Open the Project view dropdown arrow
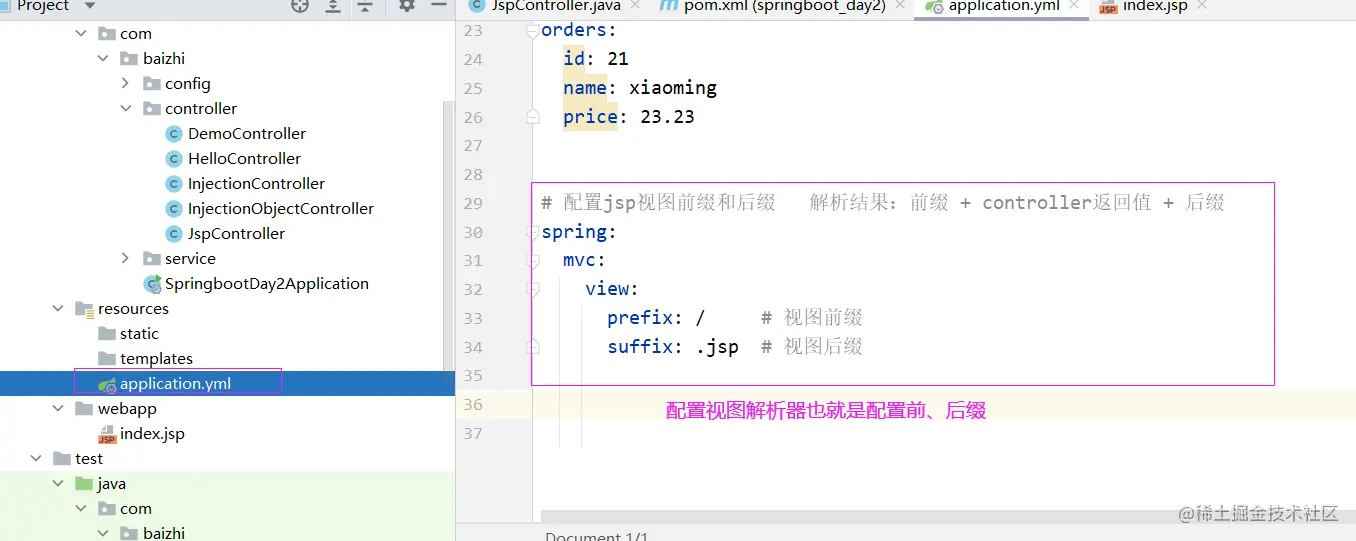This screenshot has width=1356, height=541. click(x=90, y=6)
